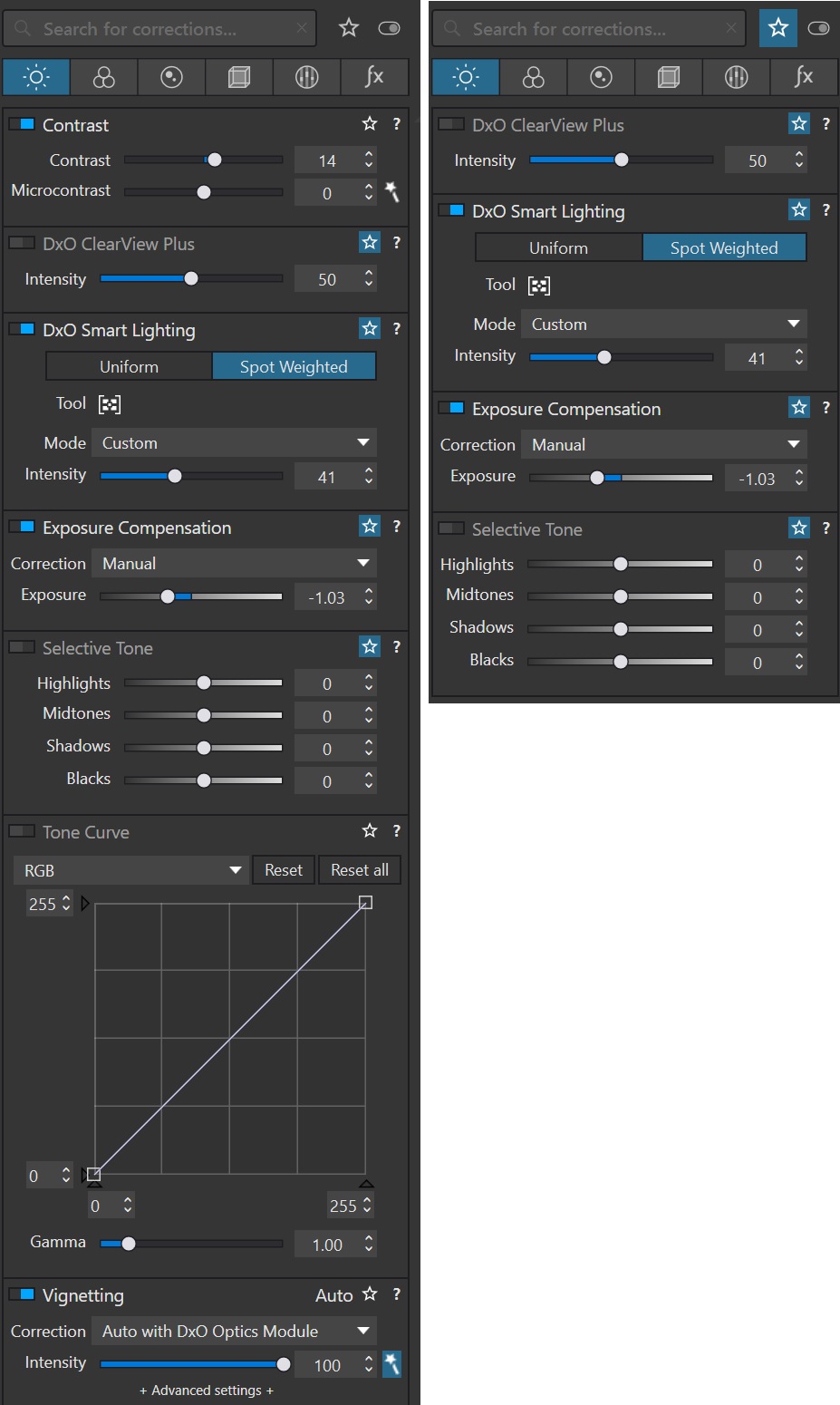Click the Microcontrast magic wand icon
Viewport: 840px width, 1405px height.
click(392, 191)
